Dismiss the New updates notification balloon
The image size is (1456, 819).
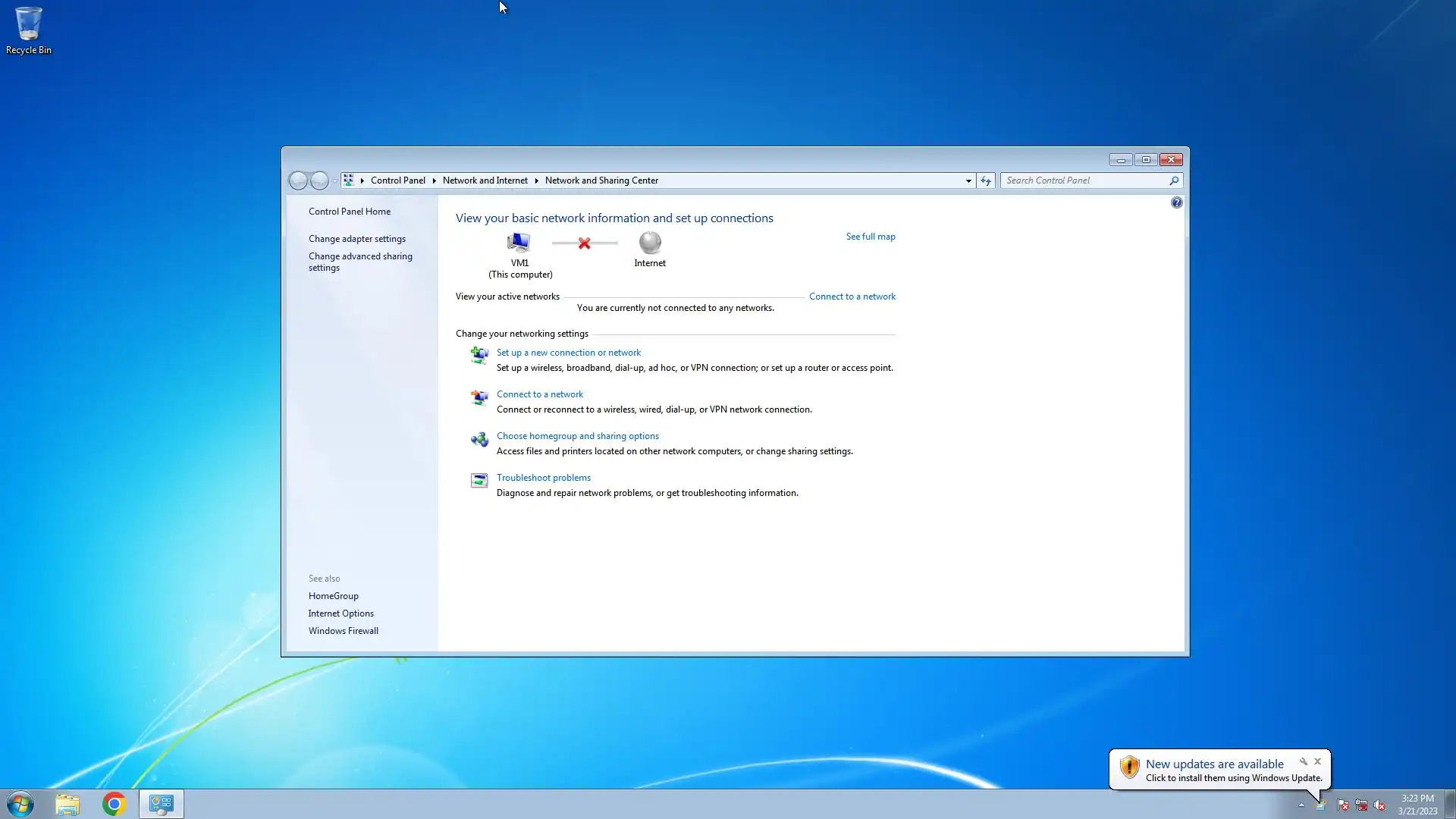[x=1317, y=761]
